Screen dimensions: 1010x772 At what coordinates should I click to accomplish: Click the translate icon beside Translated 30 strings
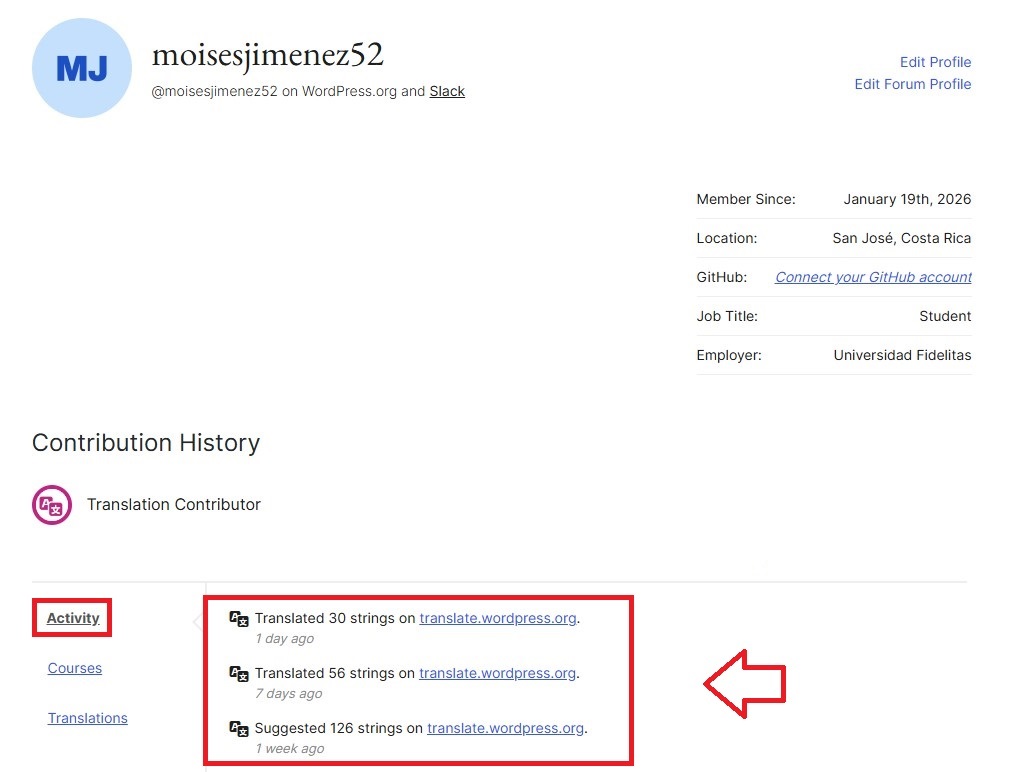click(x=239, y=619)
